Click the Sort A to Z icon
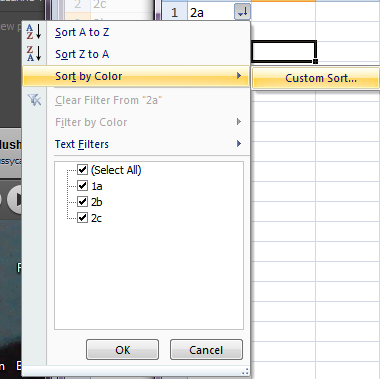 tap(34, 32)
